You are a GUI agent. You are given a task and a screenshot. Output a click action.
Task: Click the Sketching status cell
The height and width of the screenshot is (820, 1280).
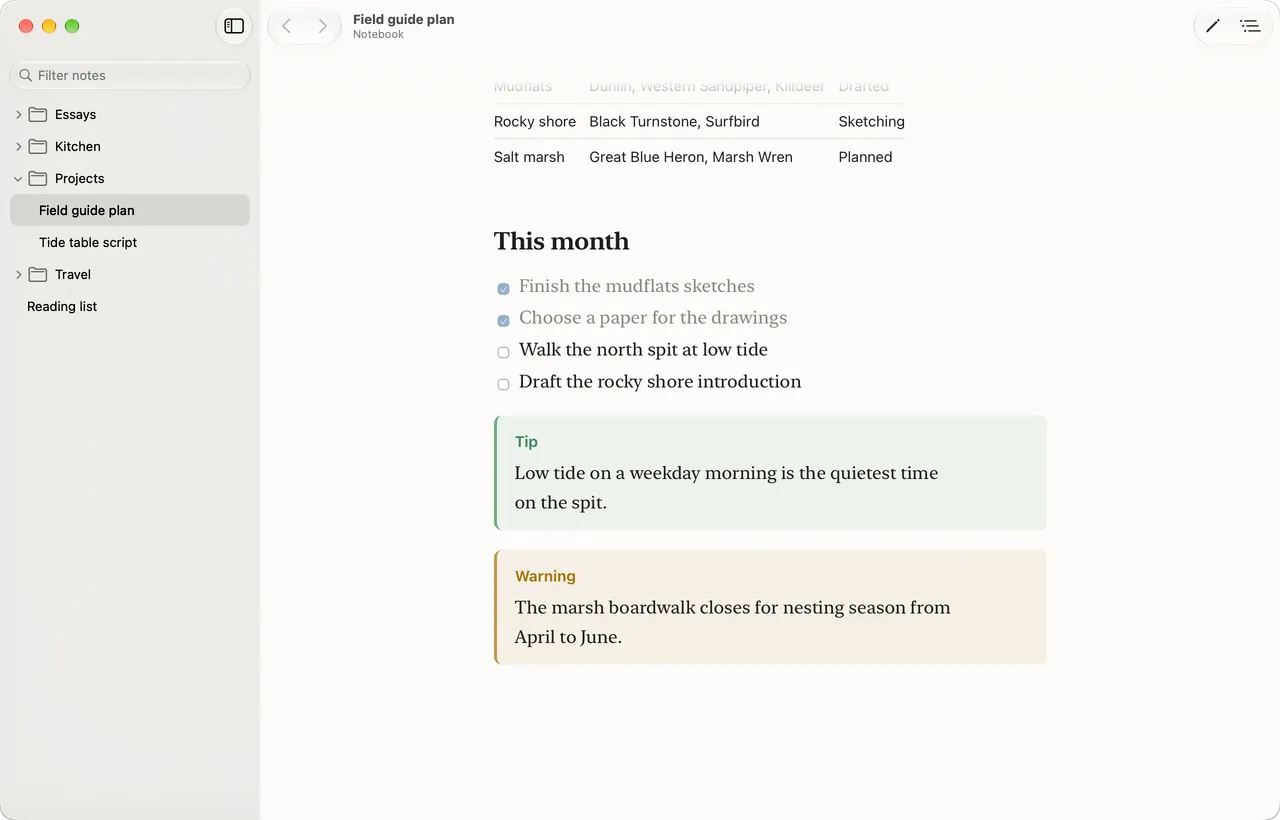coord(871,121)
